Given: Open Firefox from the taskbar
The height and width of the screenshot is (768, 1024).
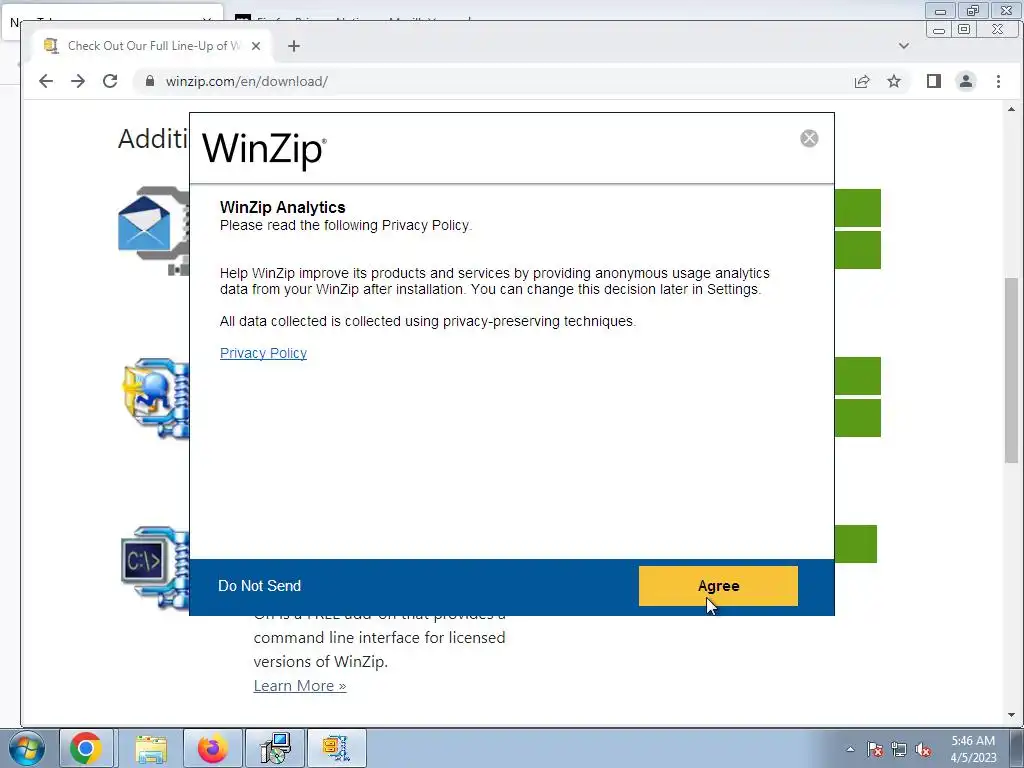Looking at the screenshot, I should [x=212, y=748].
